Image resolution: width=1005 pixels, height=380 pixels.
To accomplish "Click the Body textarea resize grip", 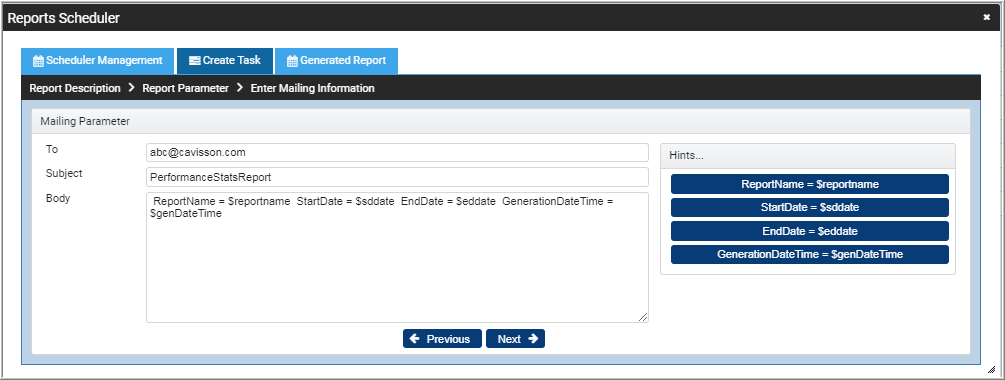I will pos(643,317).
